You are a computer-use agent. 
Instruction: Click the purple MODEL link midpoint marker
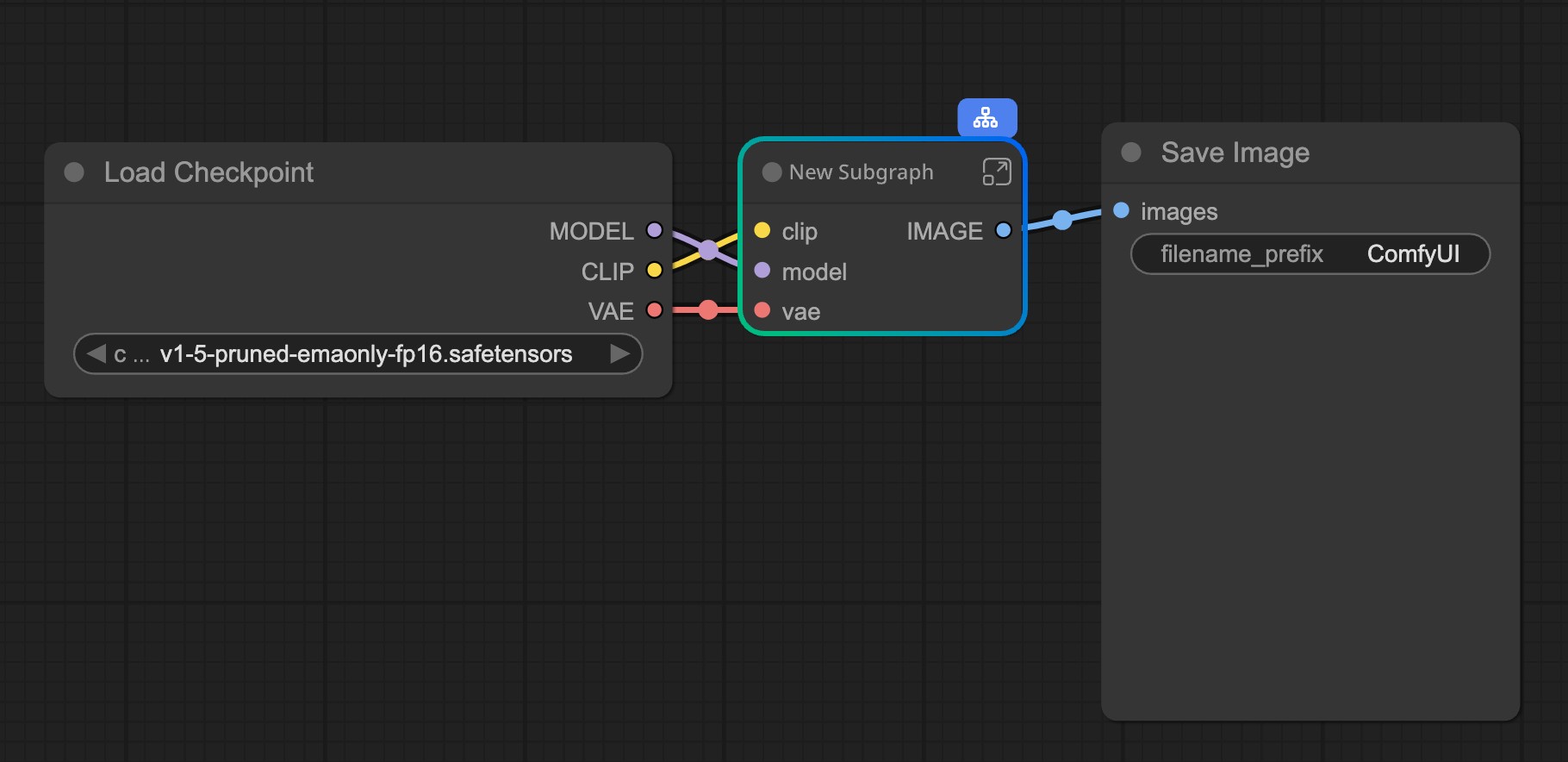tap(708, 250)
